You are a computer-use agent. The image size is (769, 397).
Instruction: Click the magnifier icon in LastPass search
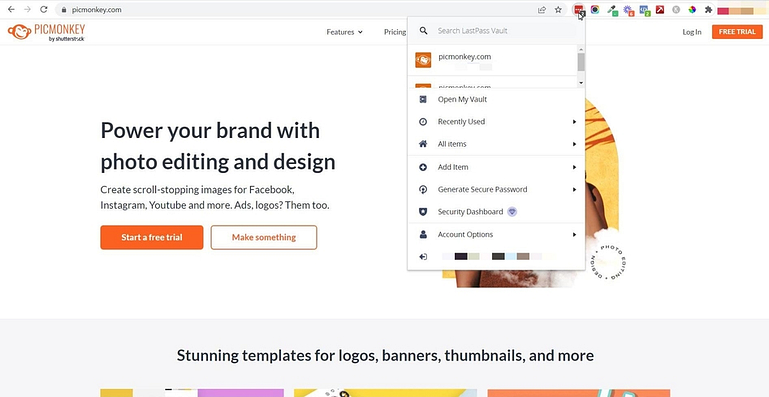[423, 31]
